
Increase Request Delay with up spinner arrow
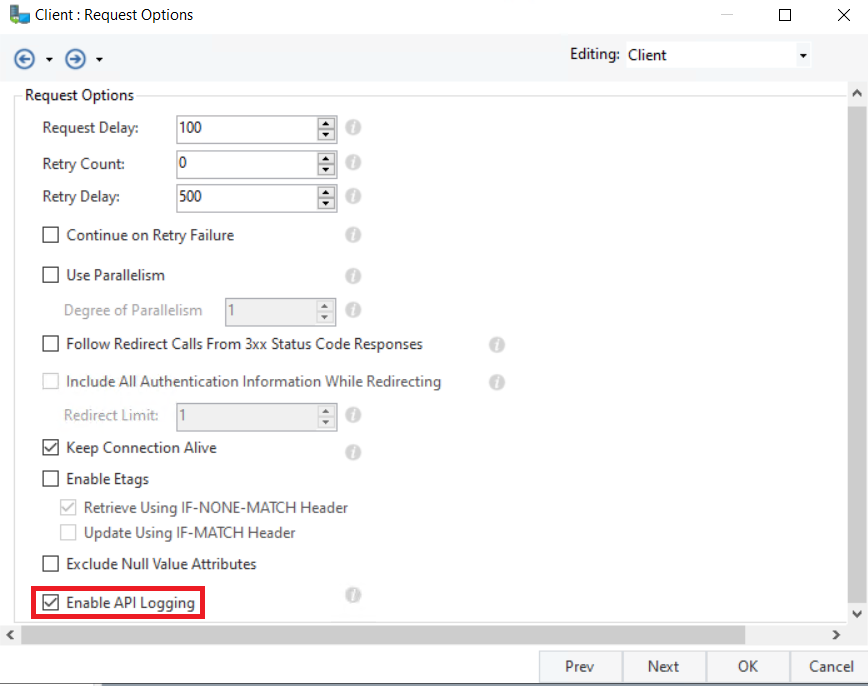(x=325, y=123)
